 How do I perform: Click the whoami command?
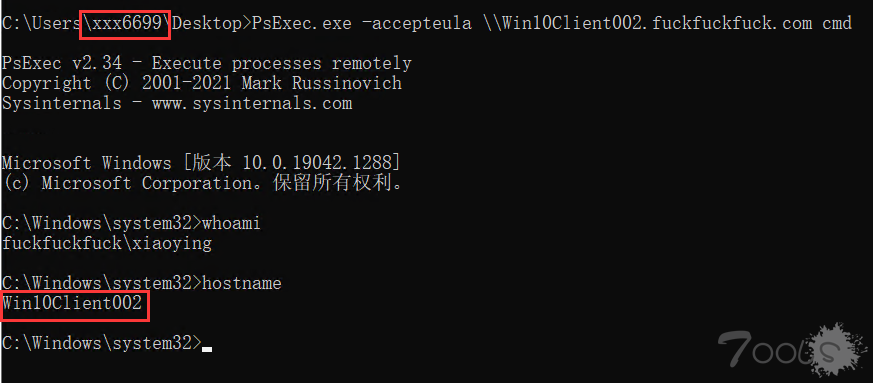click(x=231, y=223)
